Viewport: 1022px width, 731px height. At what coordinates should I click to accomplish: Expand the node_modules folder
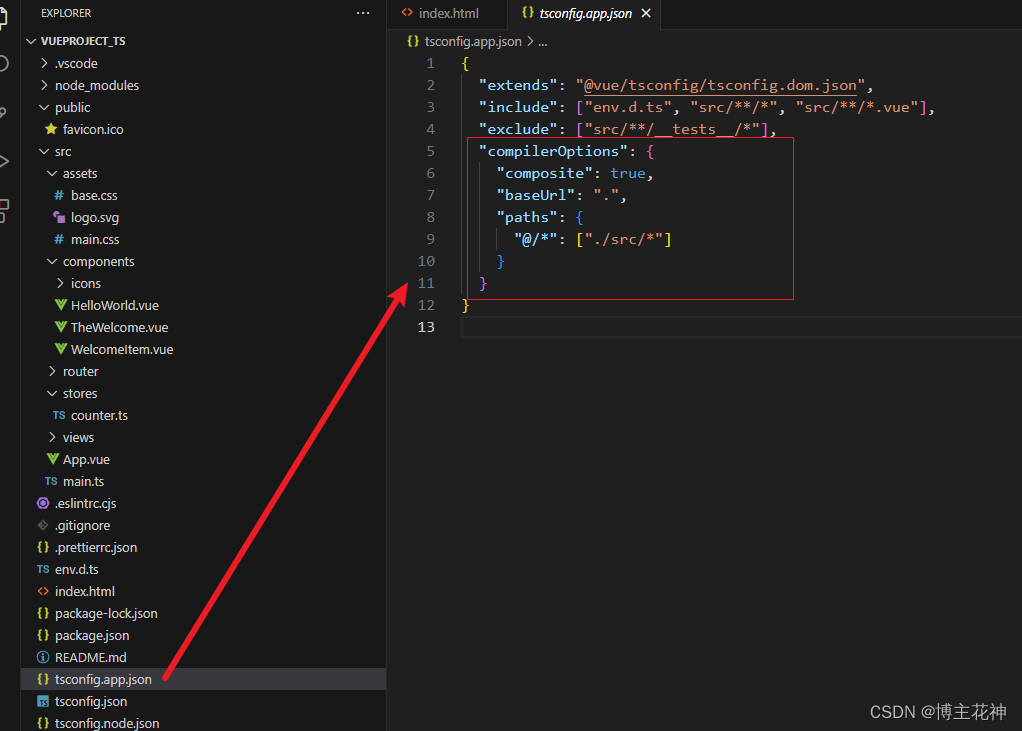(x=44, y=85)
